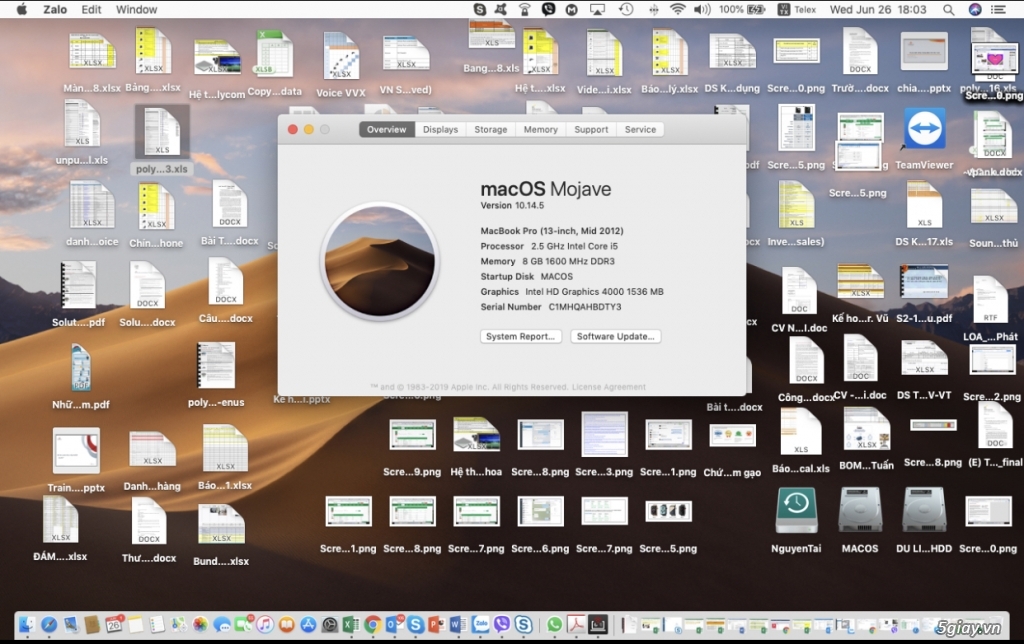Switch to the Displays tab
This screenshot has width=1024, height=644.
point(440,129)
